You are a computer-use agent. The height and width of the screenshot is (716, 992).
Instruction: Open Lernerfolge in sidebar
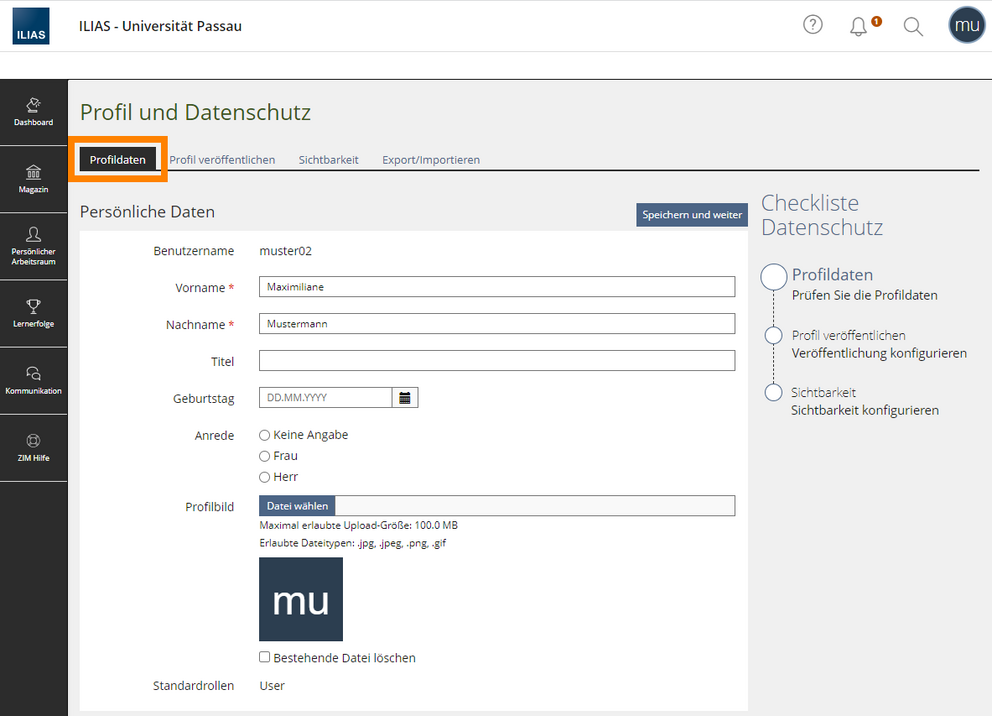click(x=34, y=314)
